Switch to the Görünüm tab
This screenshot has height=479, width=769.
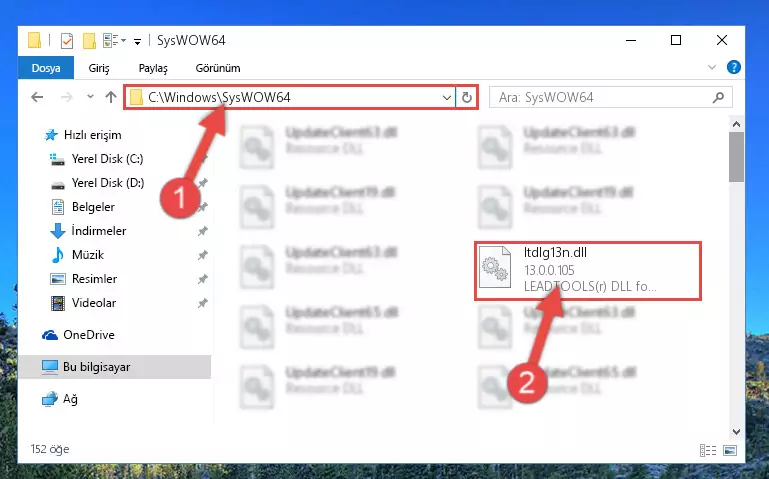coord(218,68)
